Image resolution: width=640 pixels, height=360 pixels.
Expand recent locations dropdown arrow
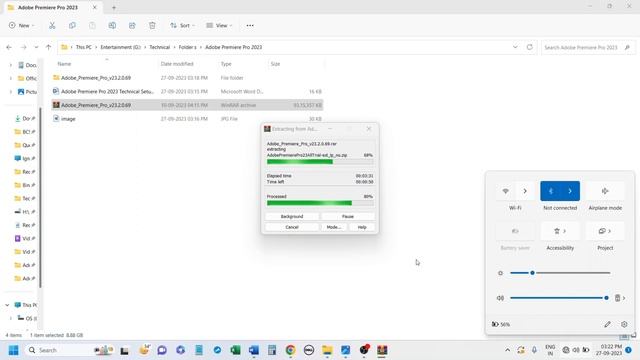36,47
